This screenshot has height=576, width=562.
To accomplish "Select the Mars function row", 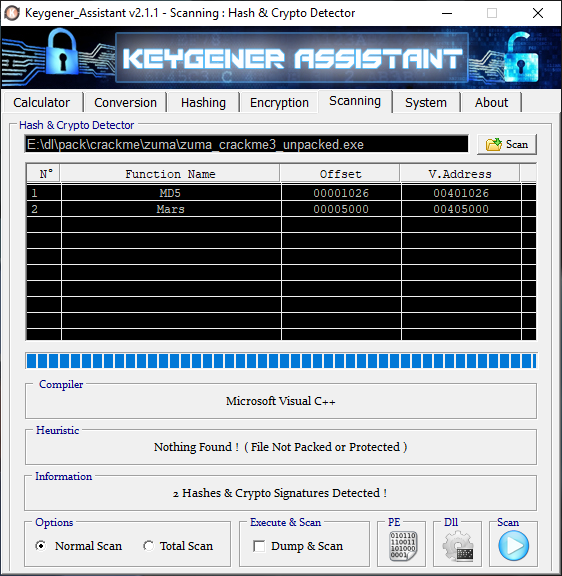I will pyautogui.click(x=281, y=209).
